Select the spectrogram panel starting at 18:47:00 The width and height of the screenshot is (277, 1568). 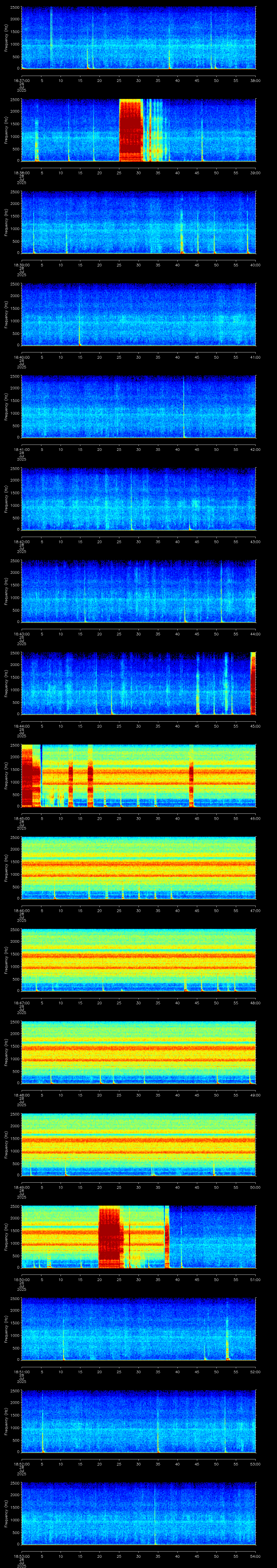click(x=138, y=960)
